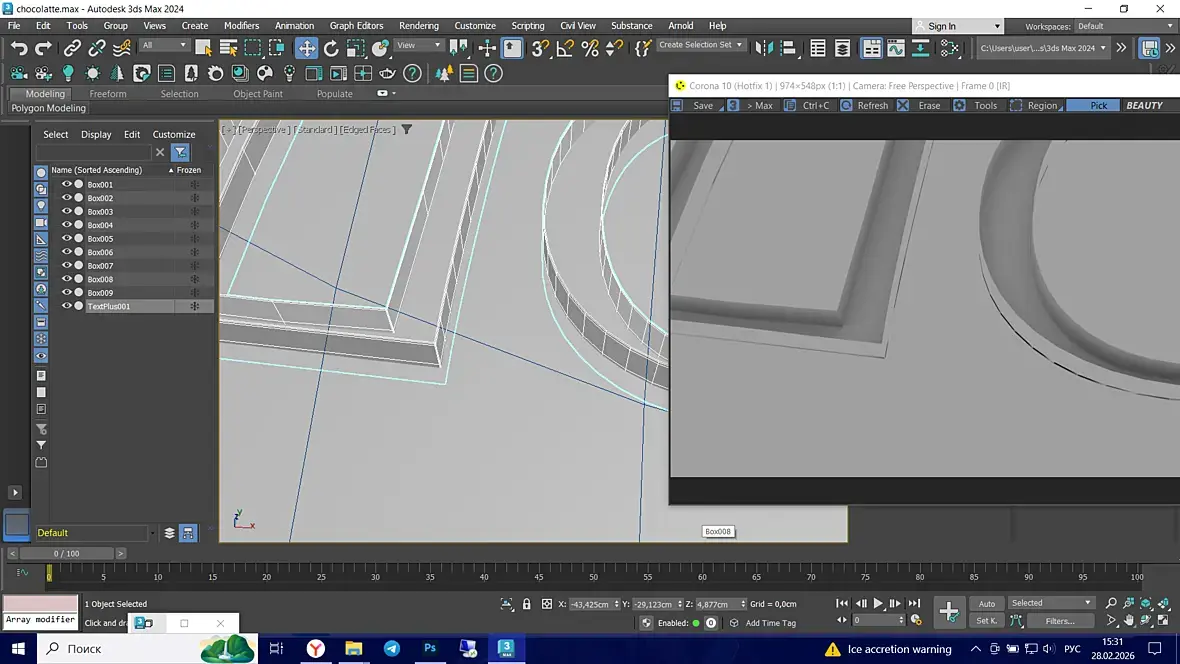The height and width of the screenshot is (664, 1180).
Task: Open Curve Editor from the toolbar
Action: tap(895, 48)
